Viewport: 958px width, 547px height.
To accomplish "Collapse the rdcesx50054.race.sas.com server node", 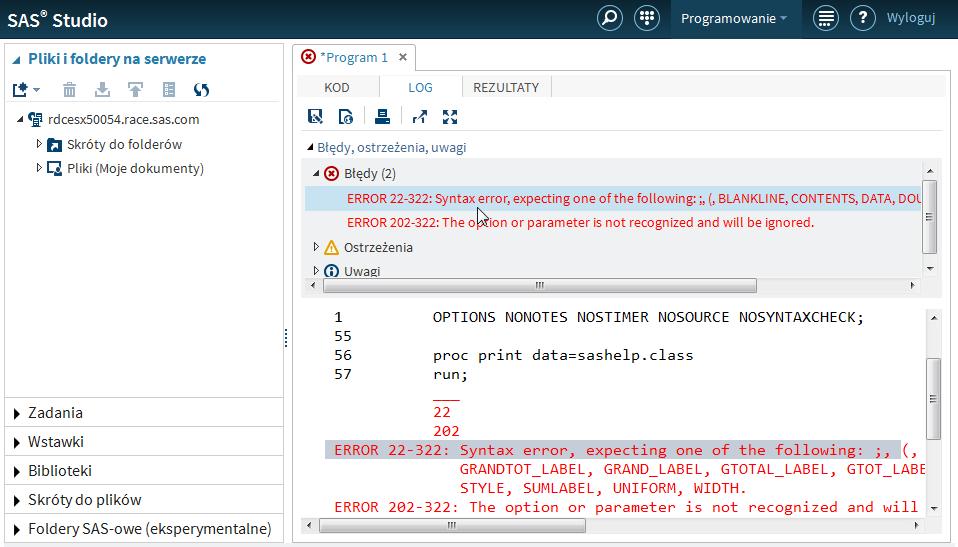I will pyautogui.click(x=20, y=119).
